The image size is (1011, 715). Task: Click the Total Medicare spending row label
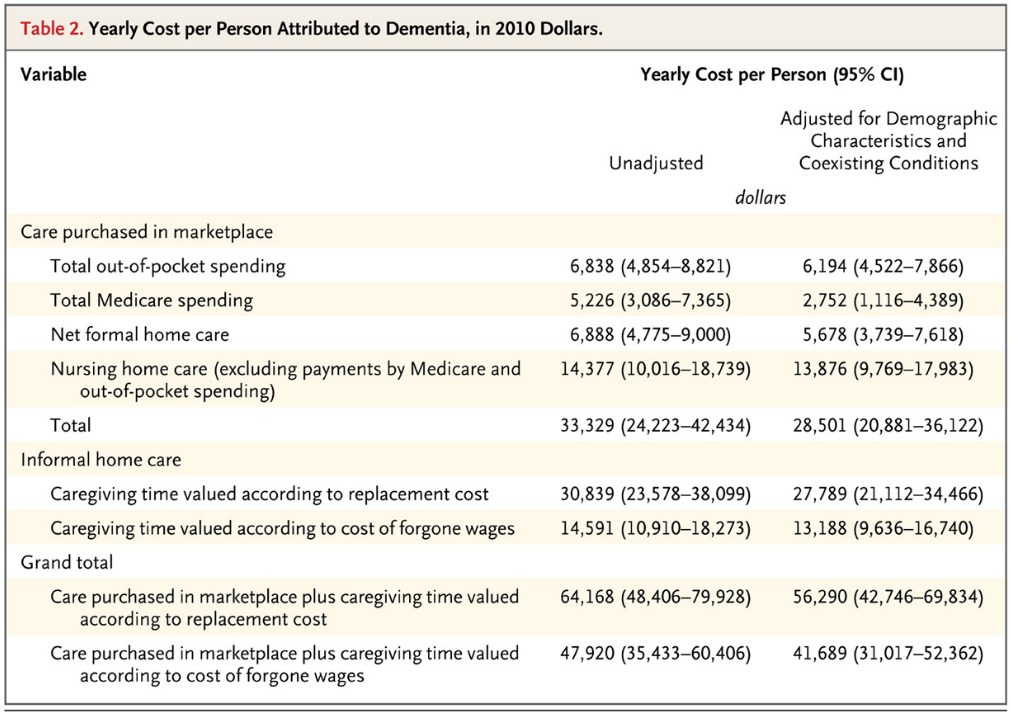152,300
